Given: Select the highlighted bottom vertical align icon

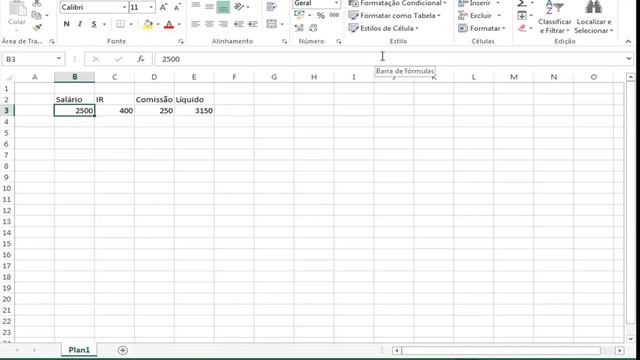Looking at the screenshot, I should point(223,7).
